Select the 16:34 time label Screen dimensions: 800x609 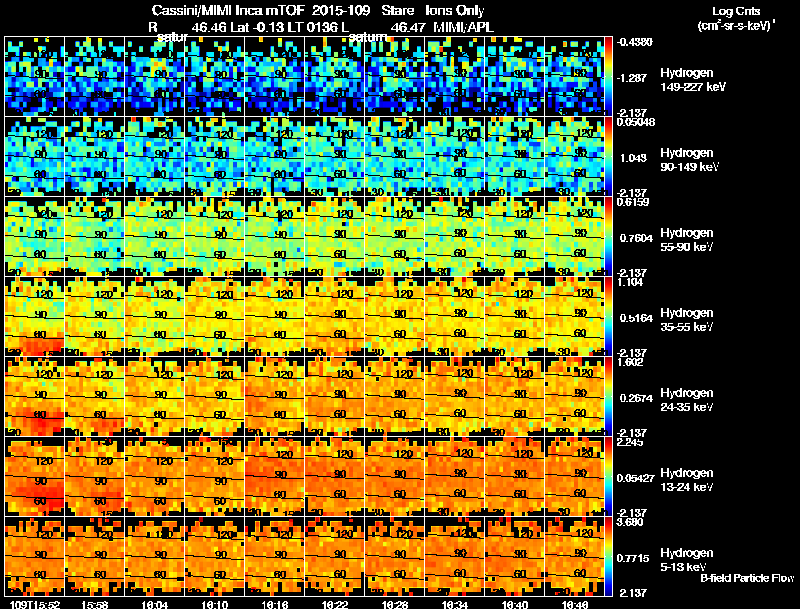(x=455, y=604)
